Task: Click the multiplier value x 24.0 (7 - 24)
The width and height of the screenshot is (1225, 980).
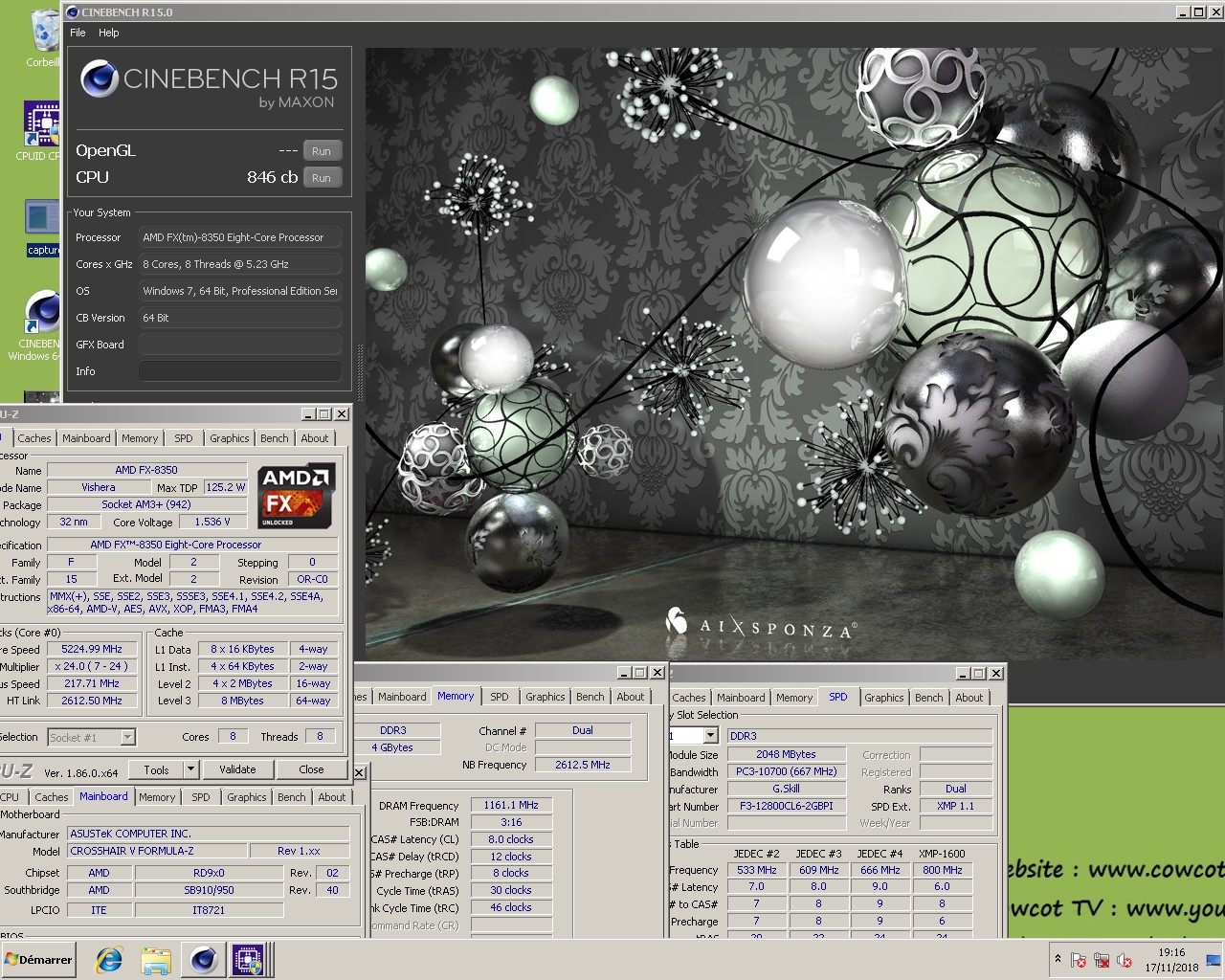Action: click(x=92, y=666)
